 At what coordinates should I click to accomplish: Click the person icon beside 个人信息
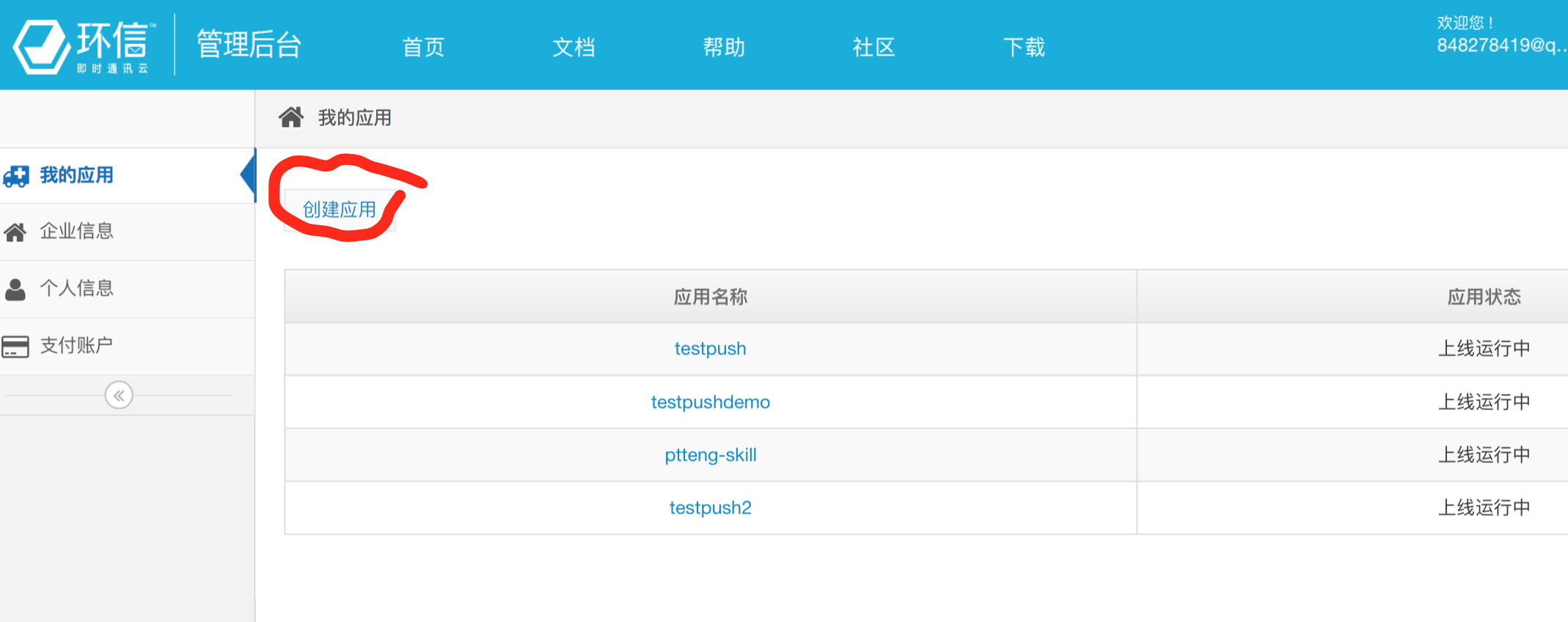coord(15,289)
